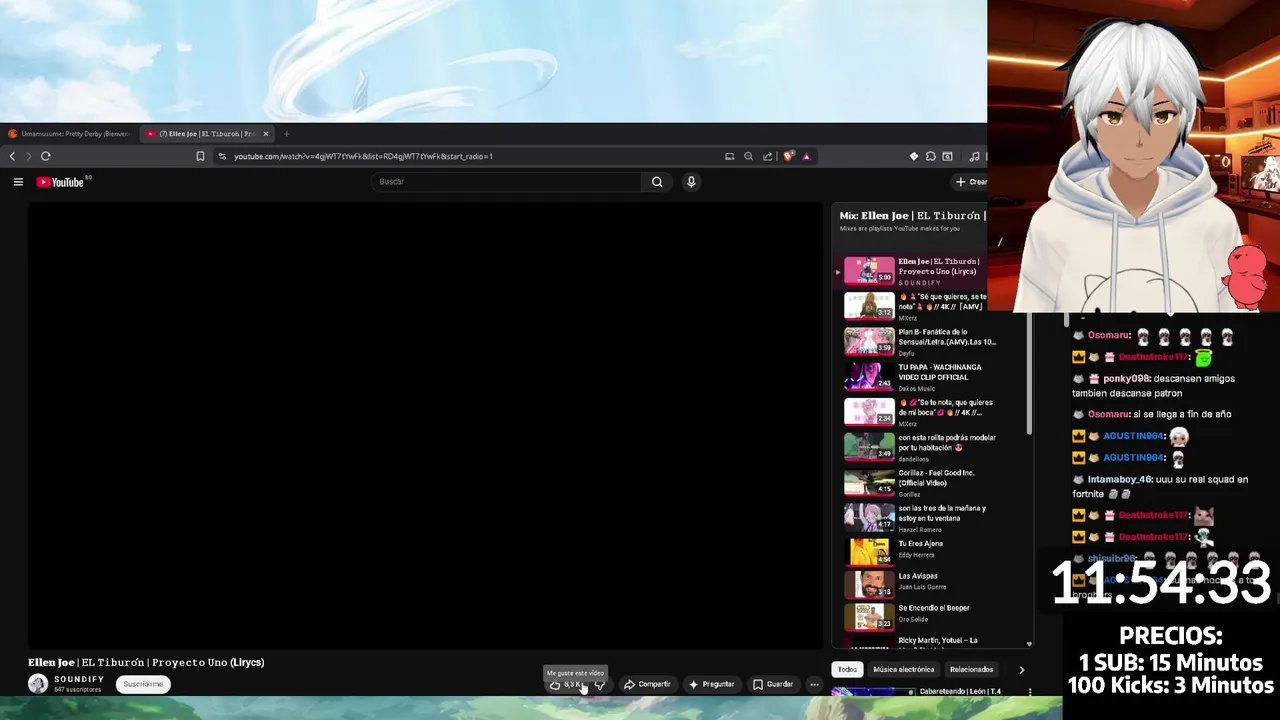1280x720 pixels.
Task: Bookmark this page via bookmark icon
Action: click(200, 156)
